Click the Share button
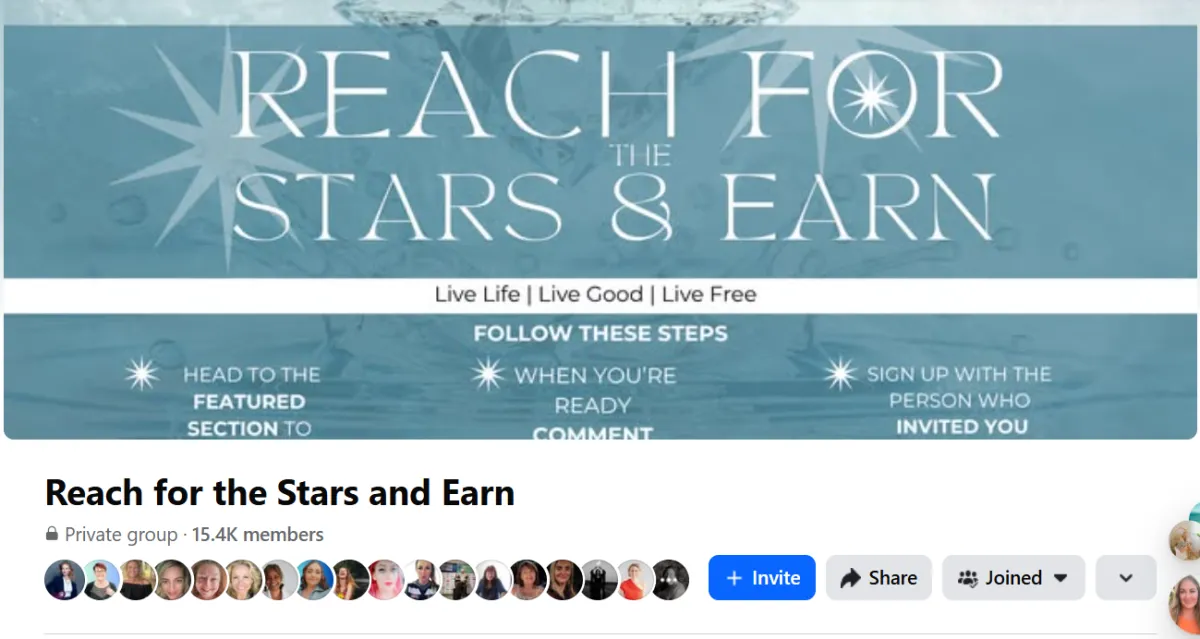Image resolution: width=1200 pixels, height=639 pixels. pyautogui.click(x=879, y=578)
